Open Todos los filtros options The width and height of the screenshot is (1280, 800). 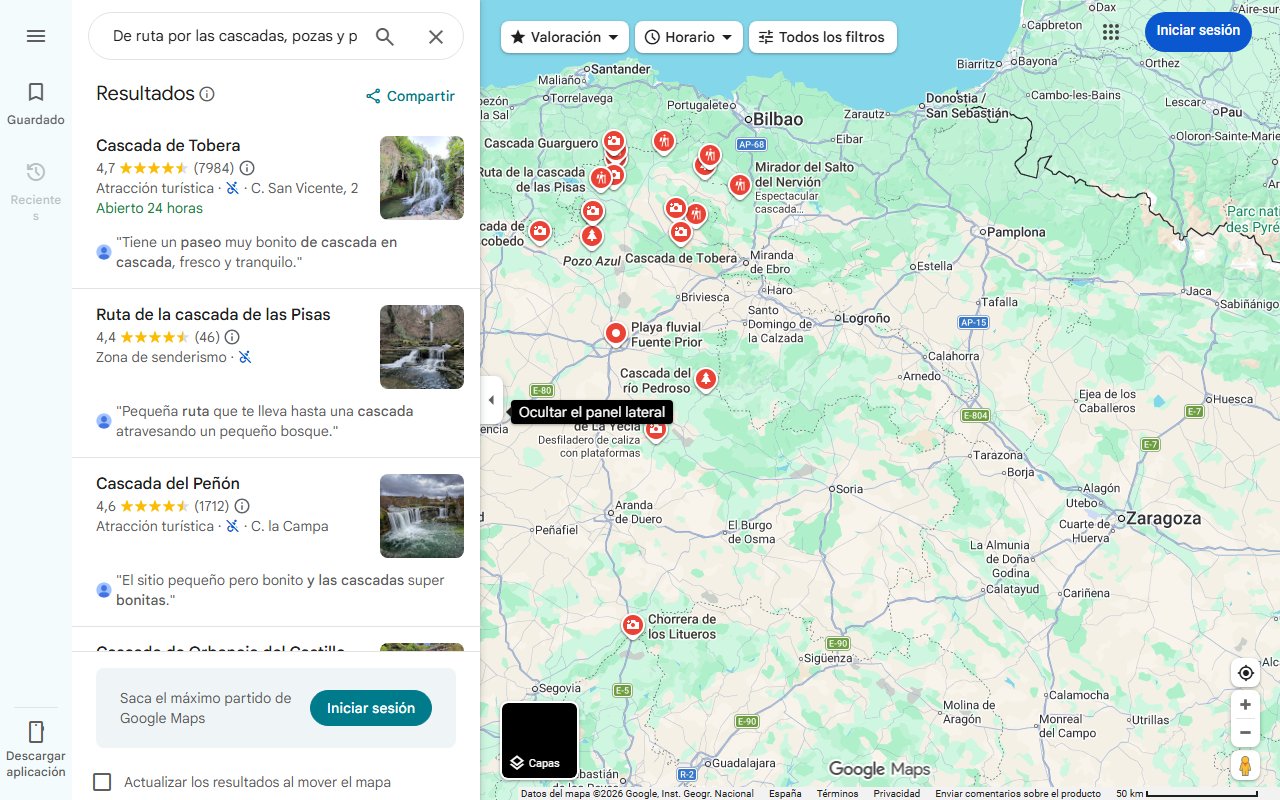point(822,36)
